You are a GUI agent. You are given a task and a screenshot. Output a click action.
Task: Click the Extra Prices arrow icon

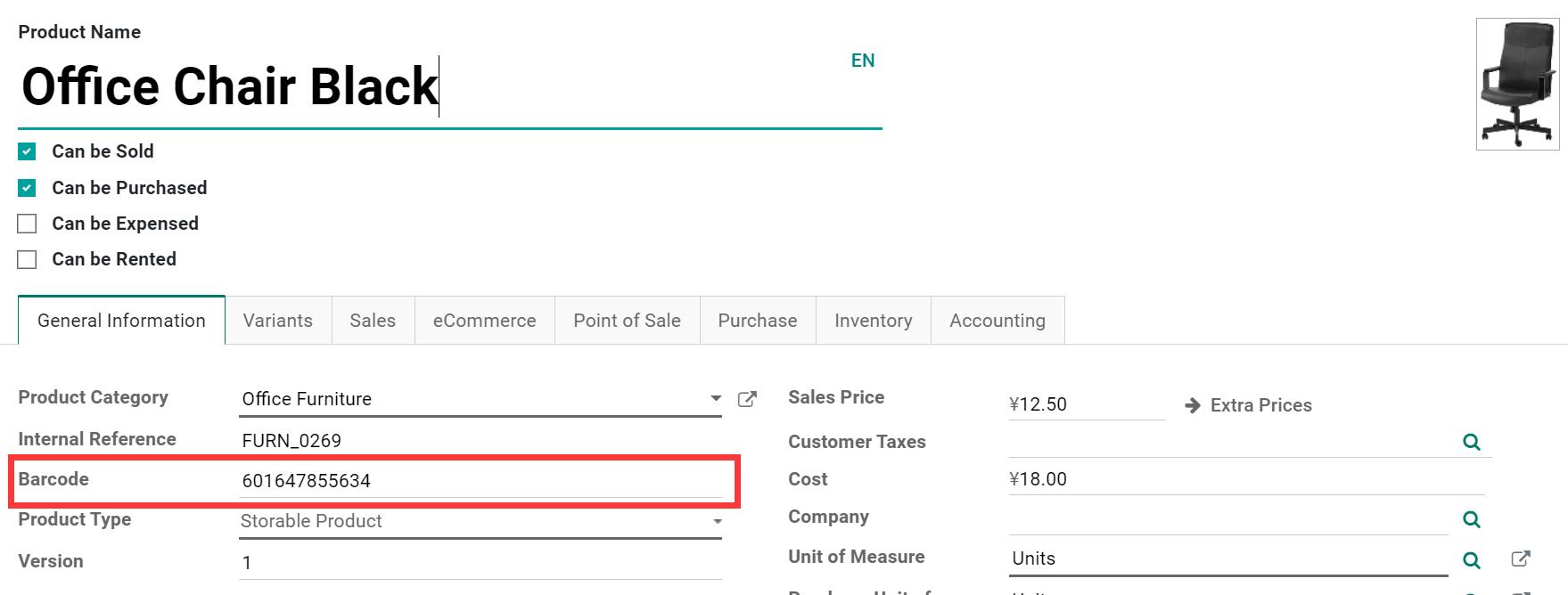click(x=1192, y=406)
